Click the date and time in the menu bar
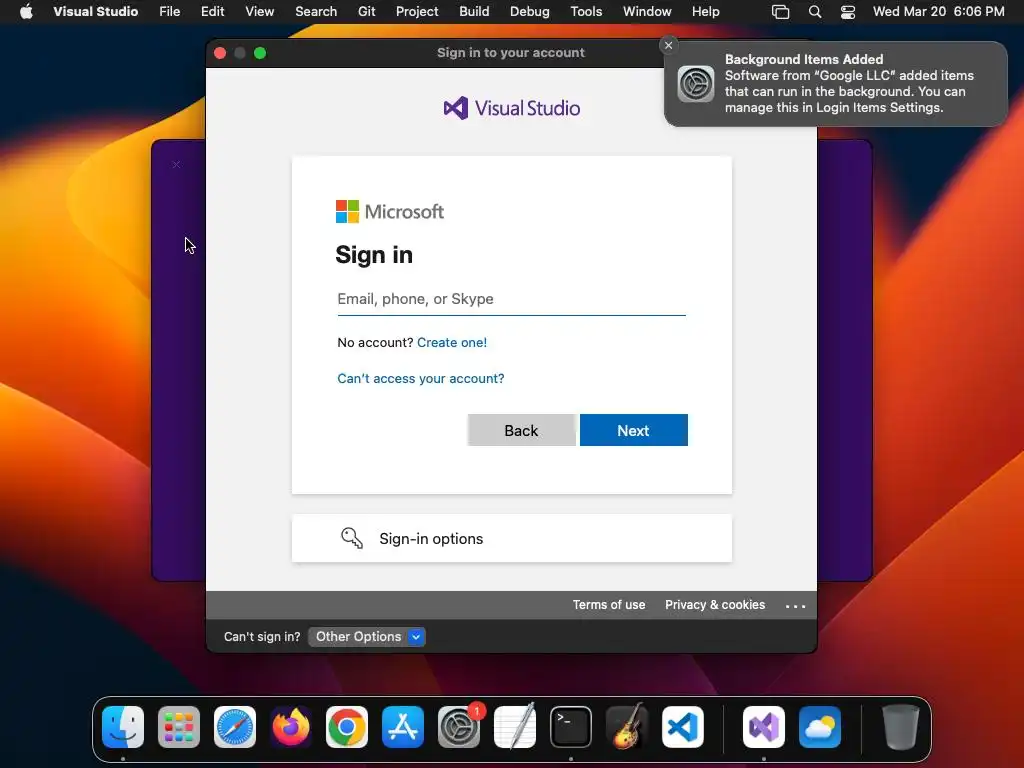This screenshot has width=1024, height=768. click(938, 12)
